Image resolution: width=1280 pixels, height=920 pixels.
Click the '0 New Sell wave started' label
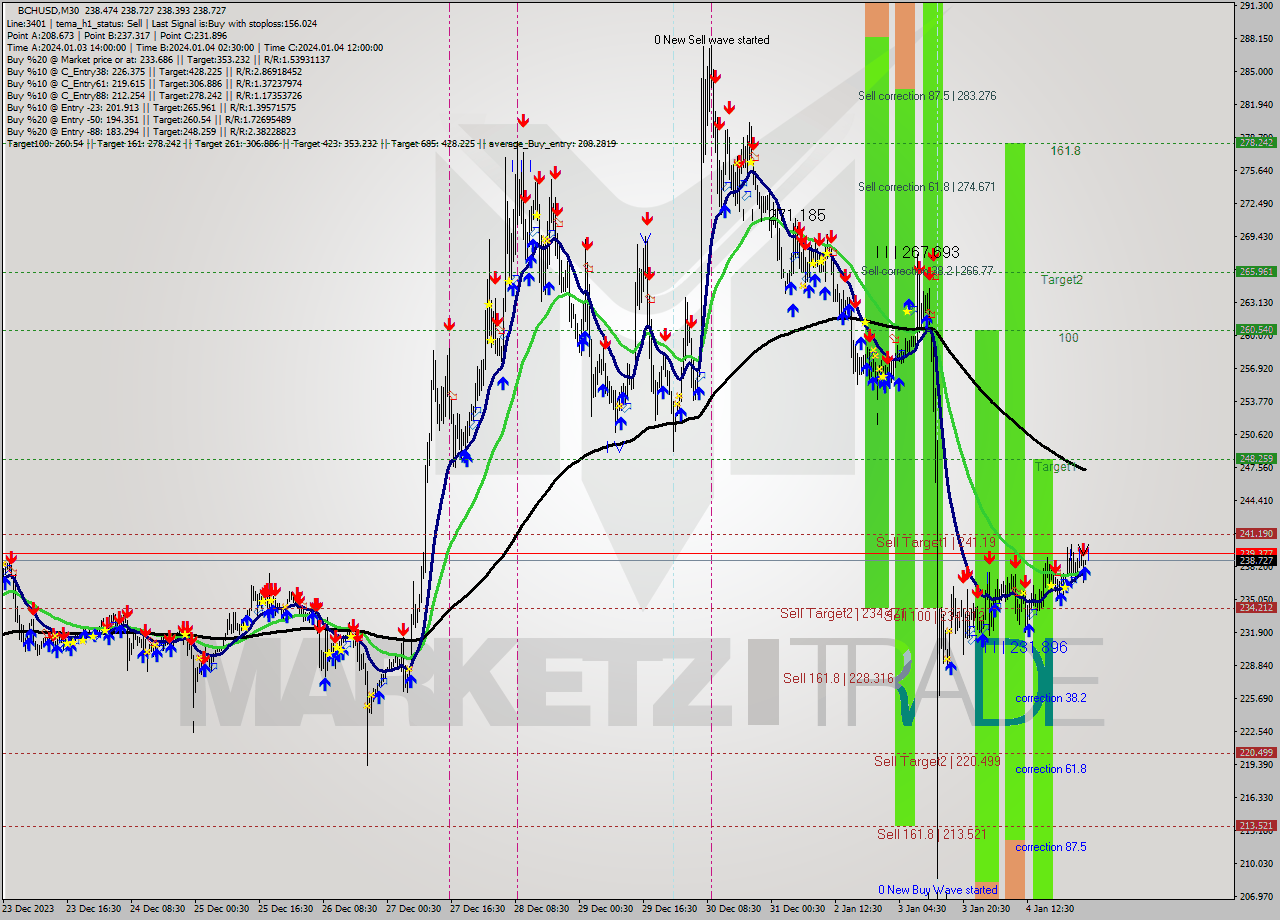click(x=712, y=40)
